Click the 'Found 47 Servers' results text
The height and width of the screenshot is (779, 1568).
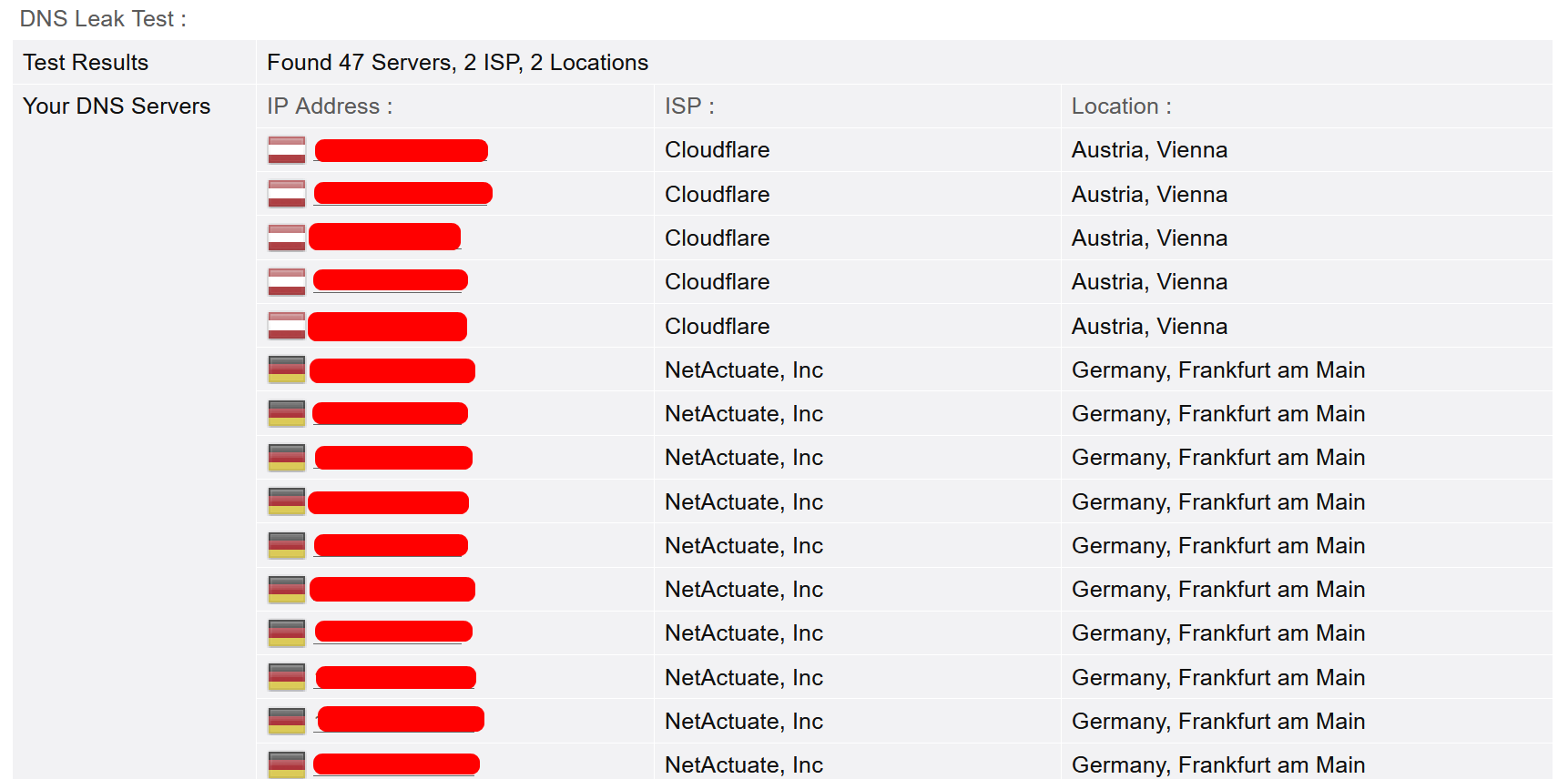click(360, 62)
